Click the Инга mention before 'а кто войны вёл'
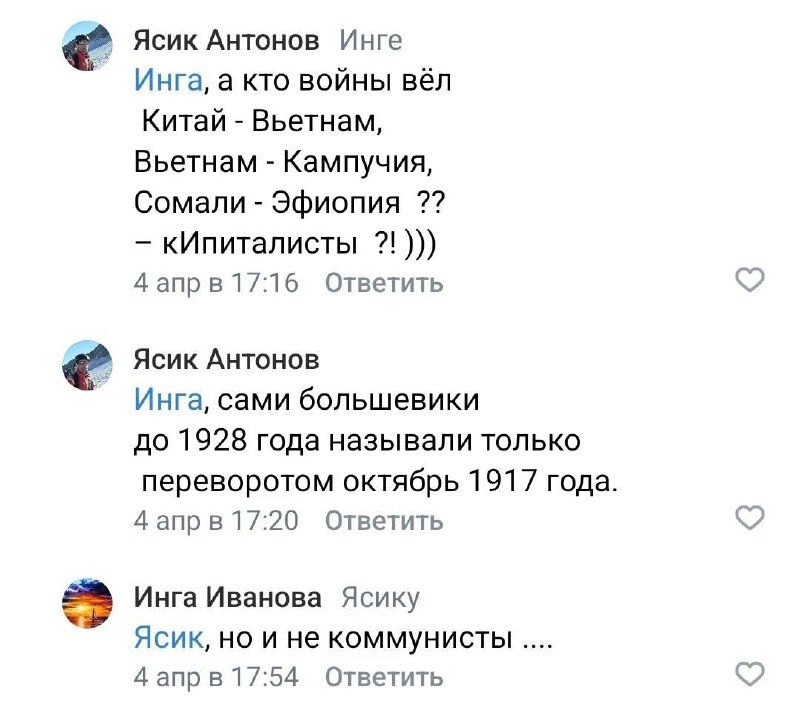This screenshot has height=707, width=800. pyautogui.click(x=167, y=81)
